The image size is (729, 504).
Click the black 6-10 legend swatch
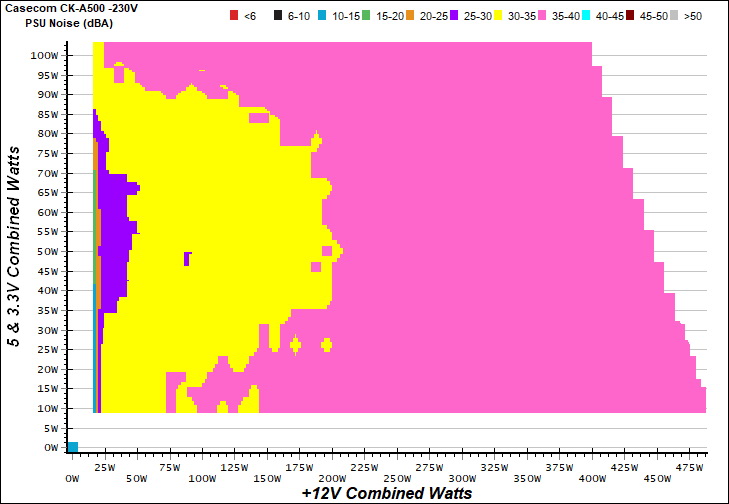pos(277,18)
